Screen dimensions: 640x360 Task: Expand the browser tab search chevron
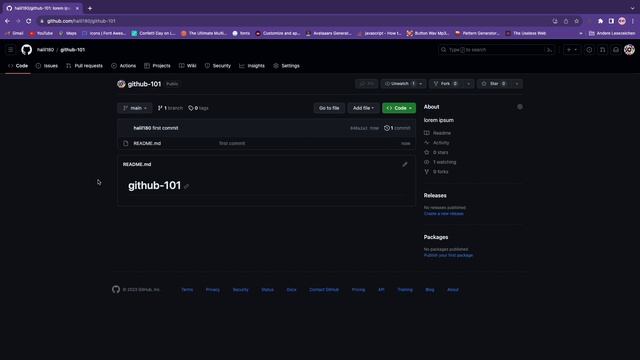coord(632,8)
